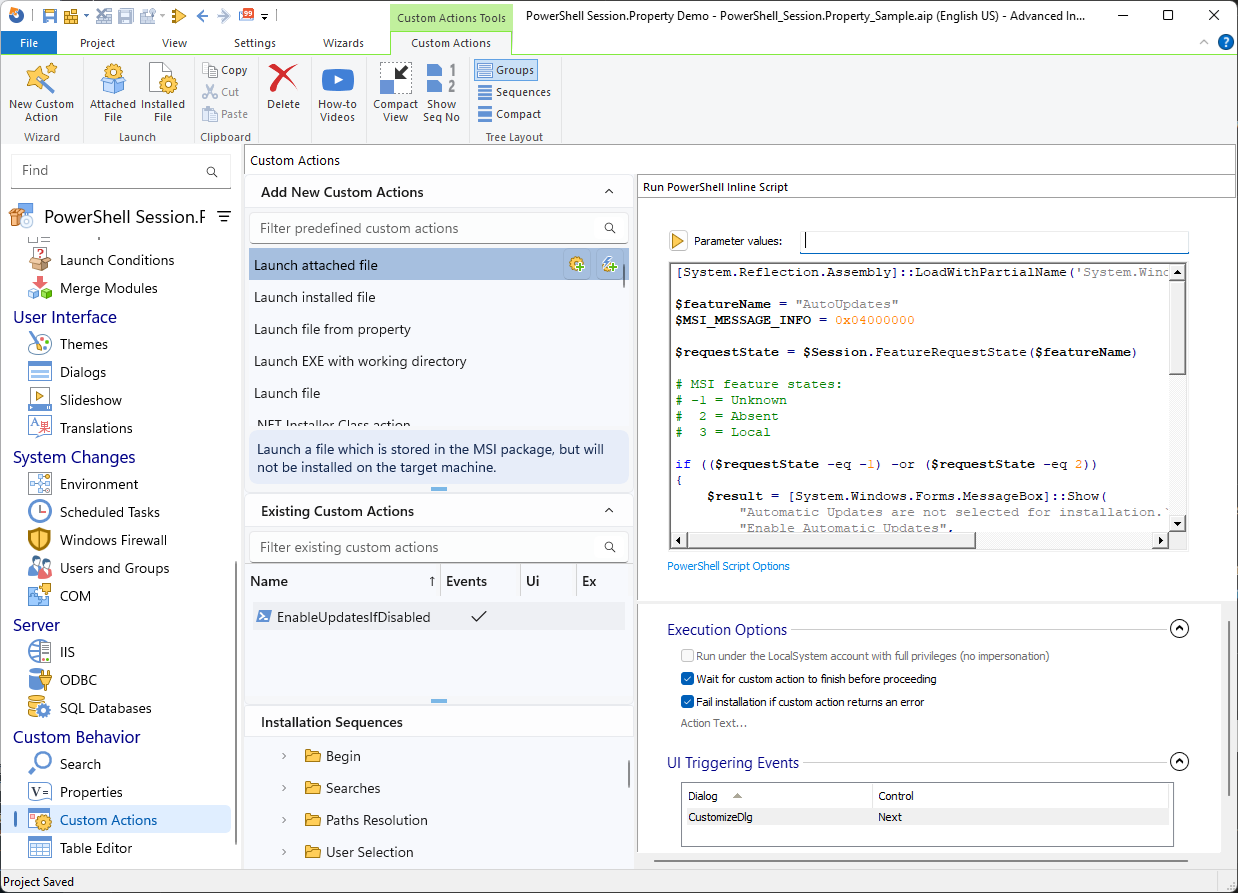The height and width of the screenshot is (893, 1238).
Task: Select the CustomizeDlg triggering event row
Action: tap(925, 817)
